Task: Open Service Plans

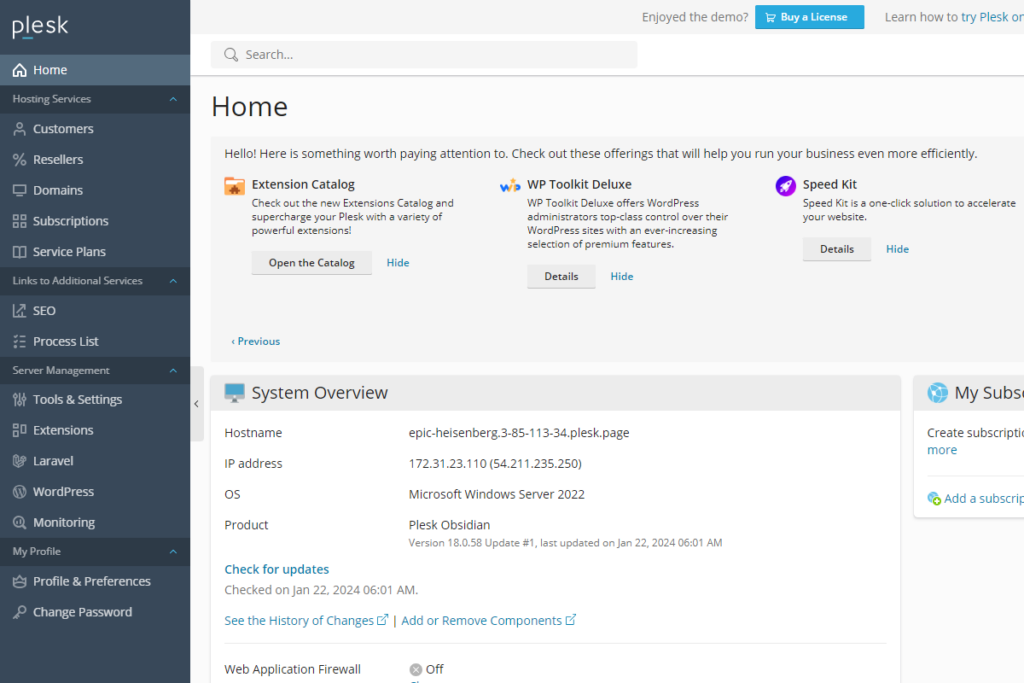Action: point(95,251)
